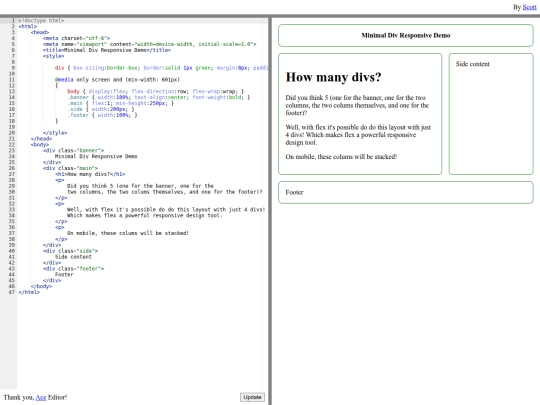Click preview paragraph starting 'Did you think 5'
The image size is (540, 405).
357,105
